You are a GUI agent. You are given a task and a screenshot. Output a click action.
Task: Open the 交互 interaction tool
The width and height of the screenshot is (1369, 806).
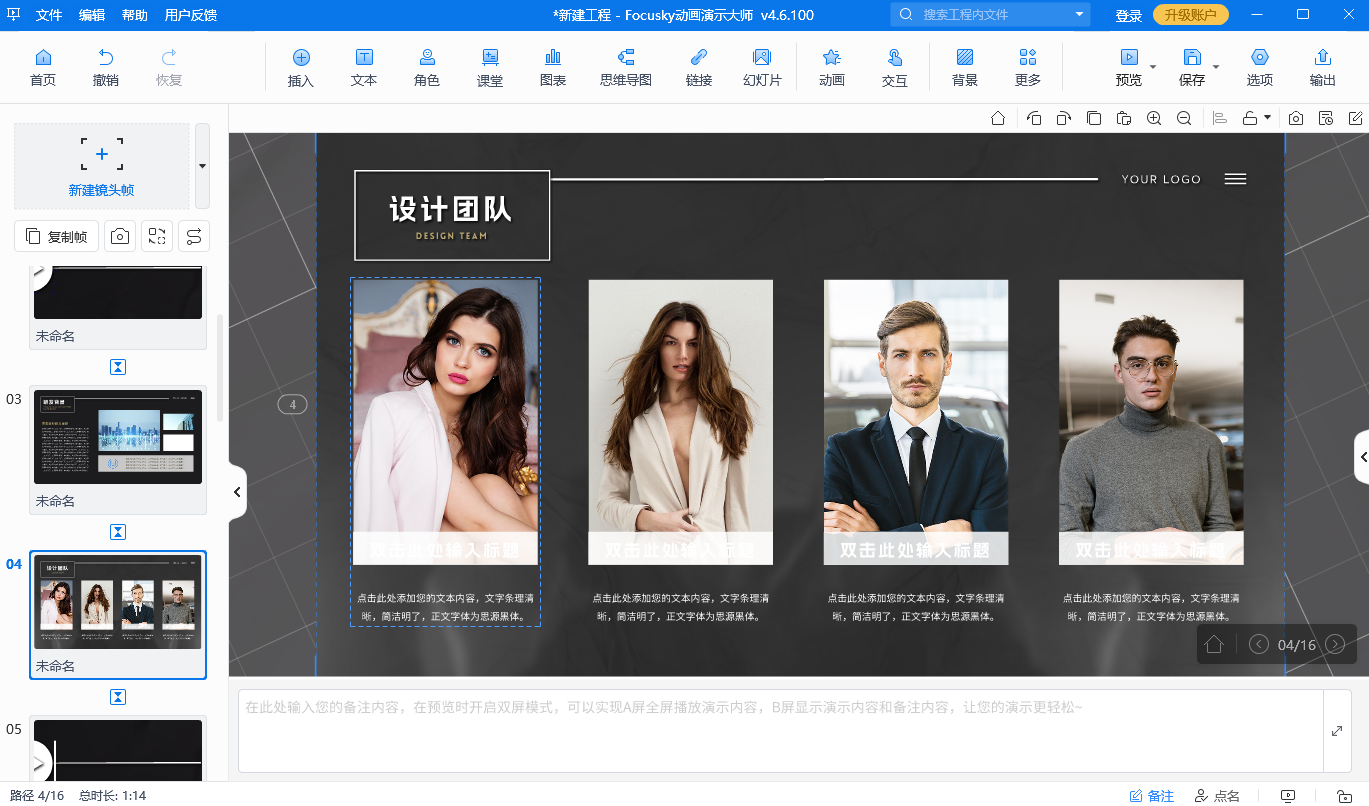click(x=895, y=67)
